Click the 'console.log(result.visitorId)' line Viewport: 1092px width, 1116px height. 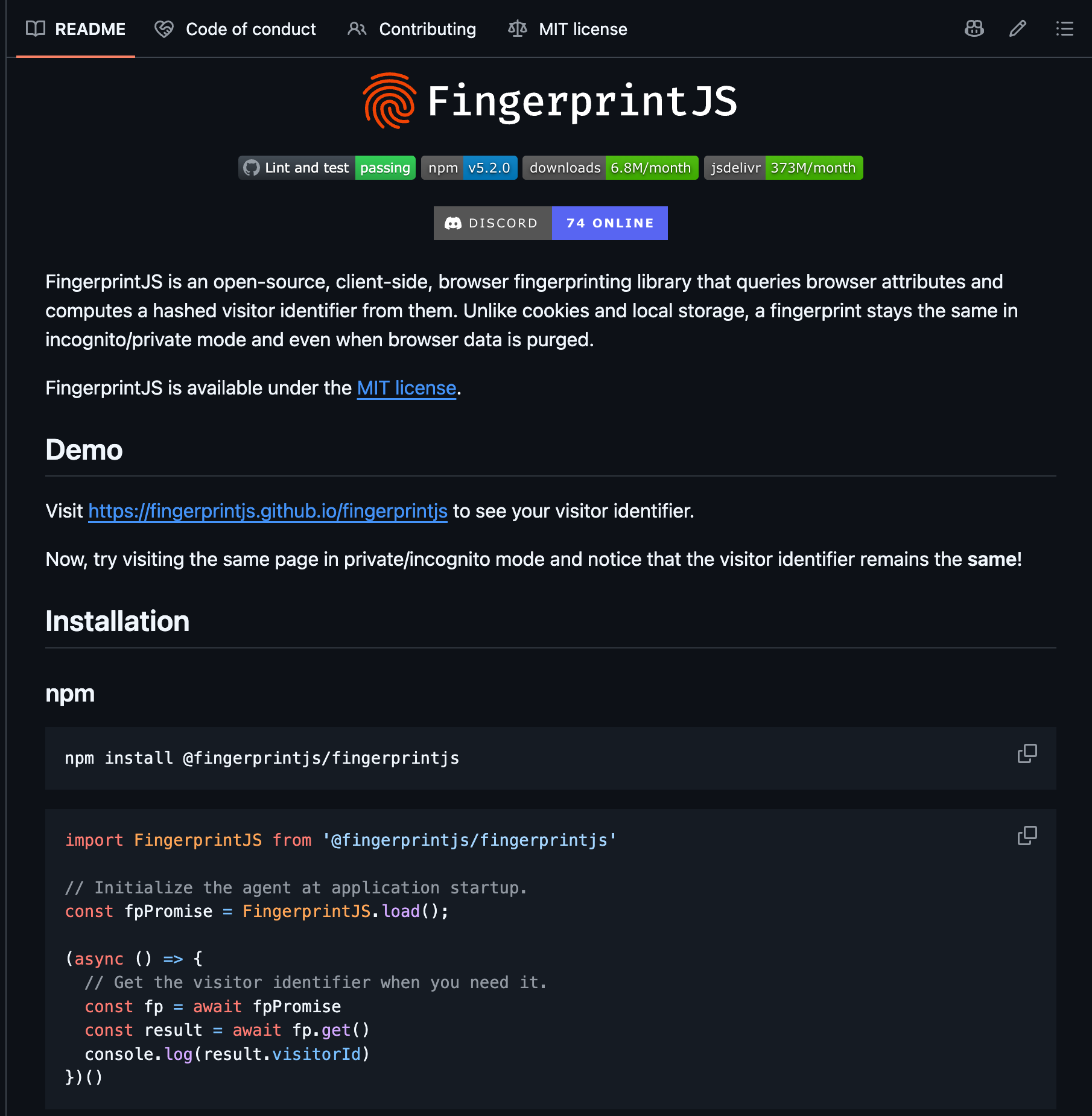[x=227, y=1054]
